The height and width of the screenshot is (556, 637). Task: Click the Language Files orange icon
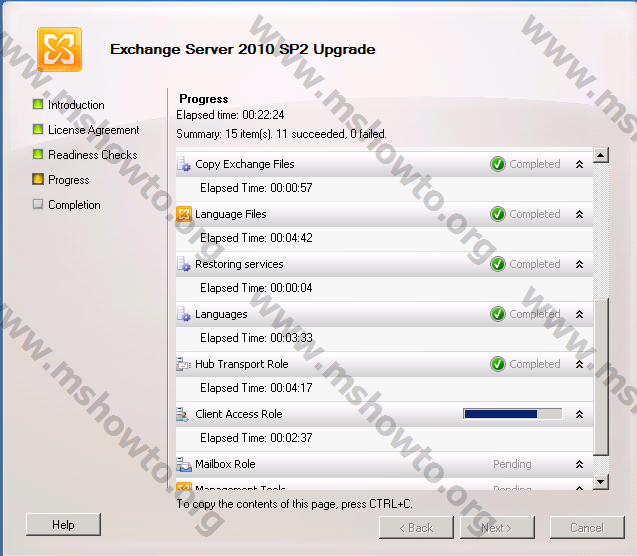pos(184,214)
